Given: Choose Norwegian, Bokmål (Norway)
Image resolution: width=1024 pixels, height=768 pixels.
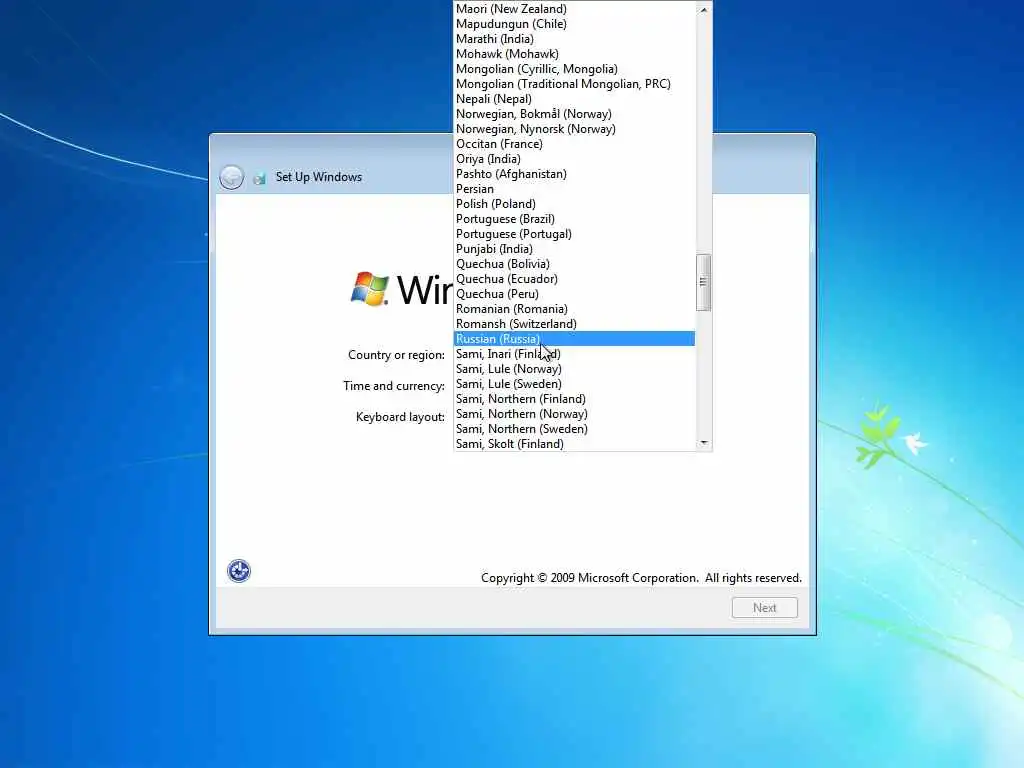Looking at the screenshot, I should point(574,114).
